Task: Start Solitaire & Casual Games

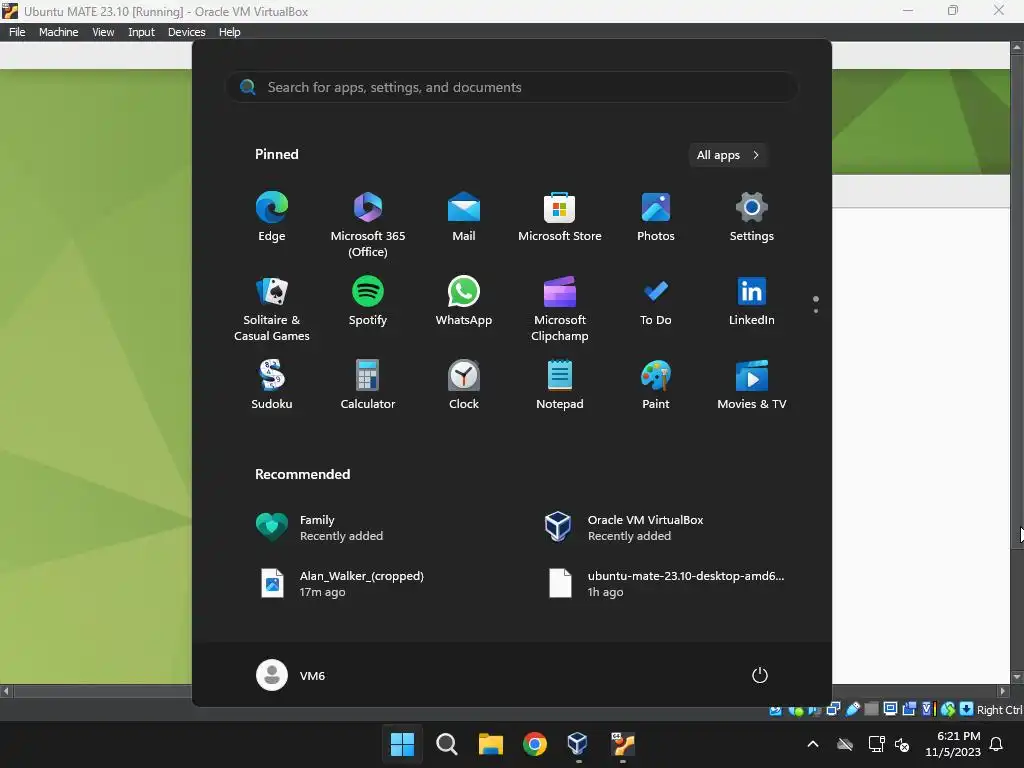Action: [x=272, y=308]
